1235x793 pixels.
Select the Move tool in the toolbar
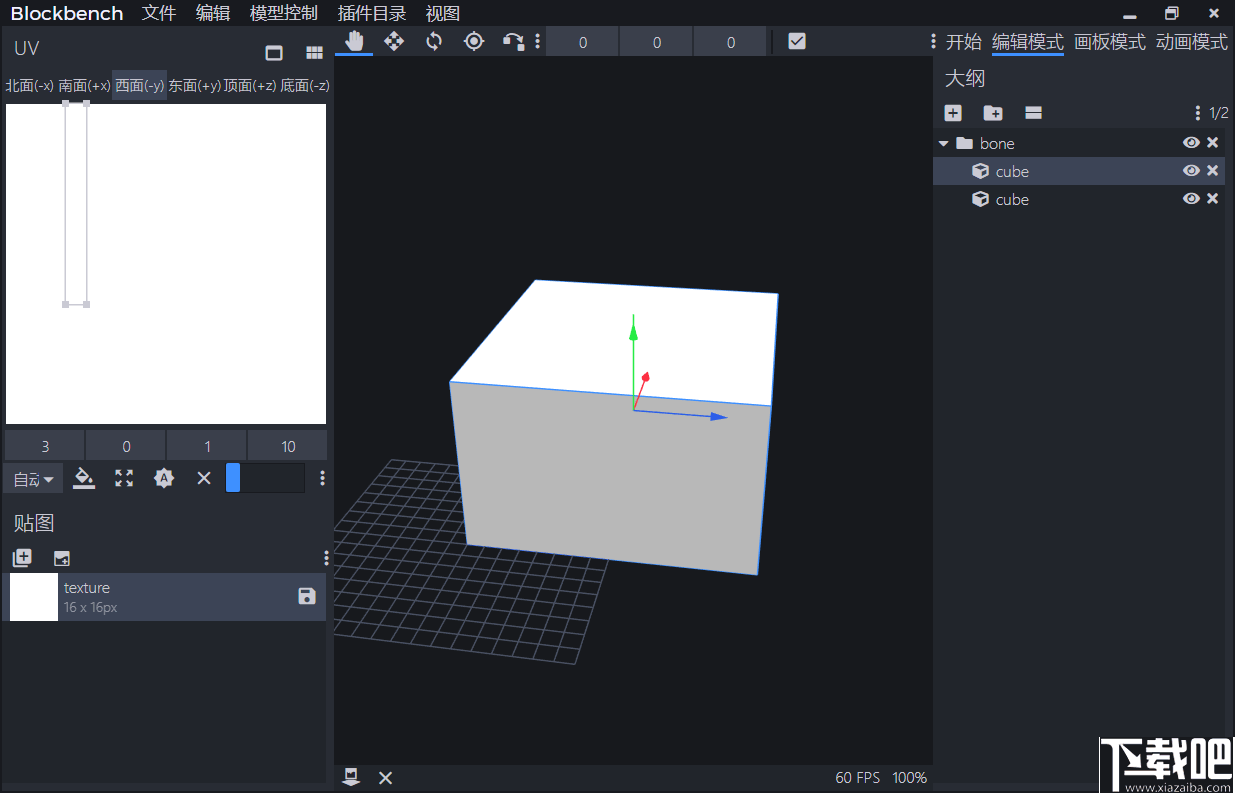click(x=394, y=41)
